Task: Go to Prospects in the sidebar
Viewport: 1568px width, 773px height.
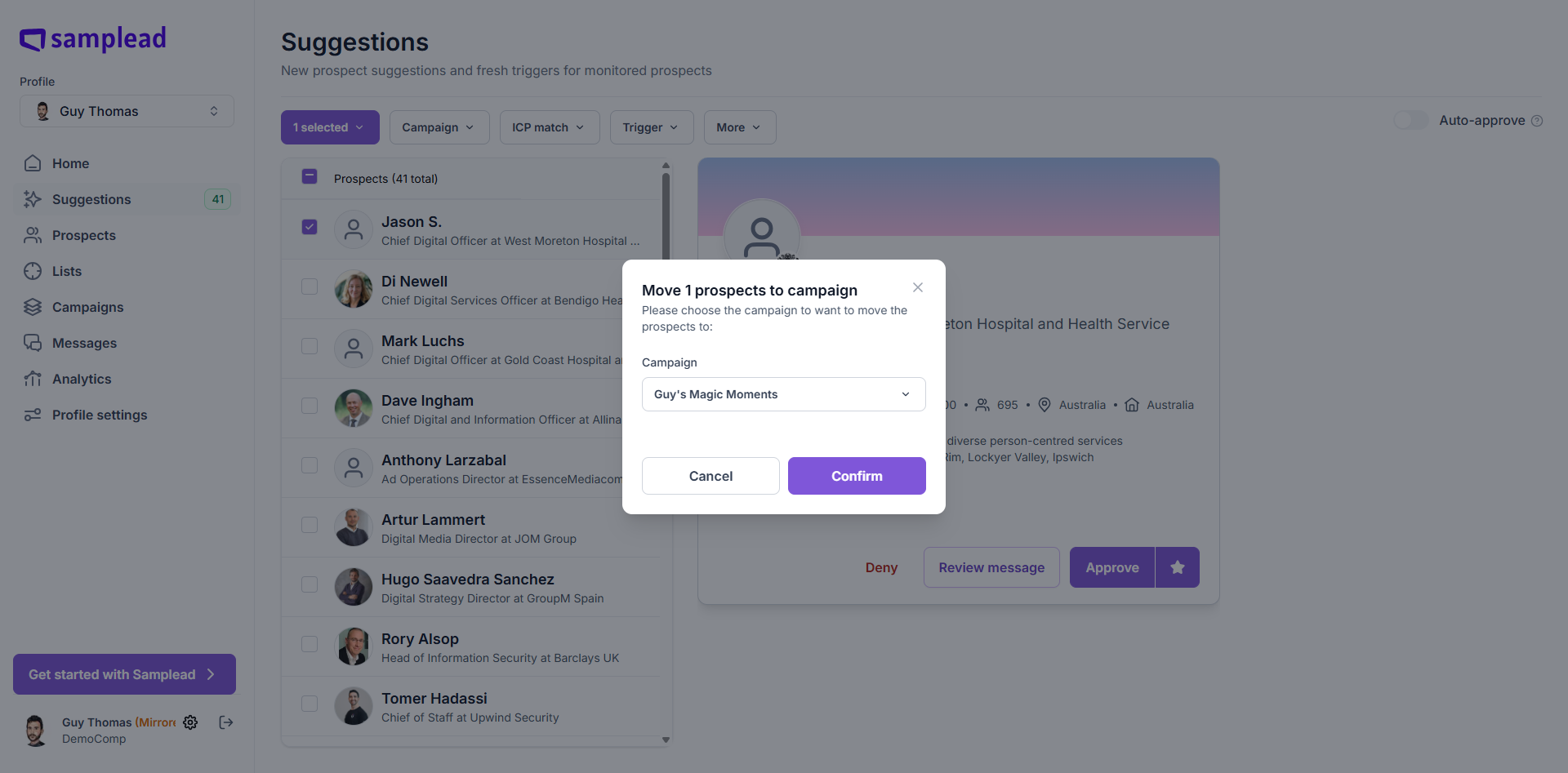Action: (83, 235)
